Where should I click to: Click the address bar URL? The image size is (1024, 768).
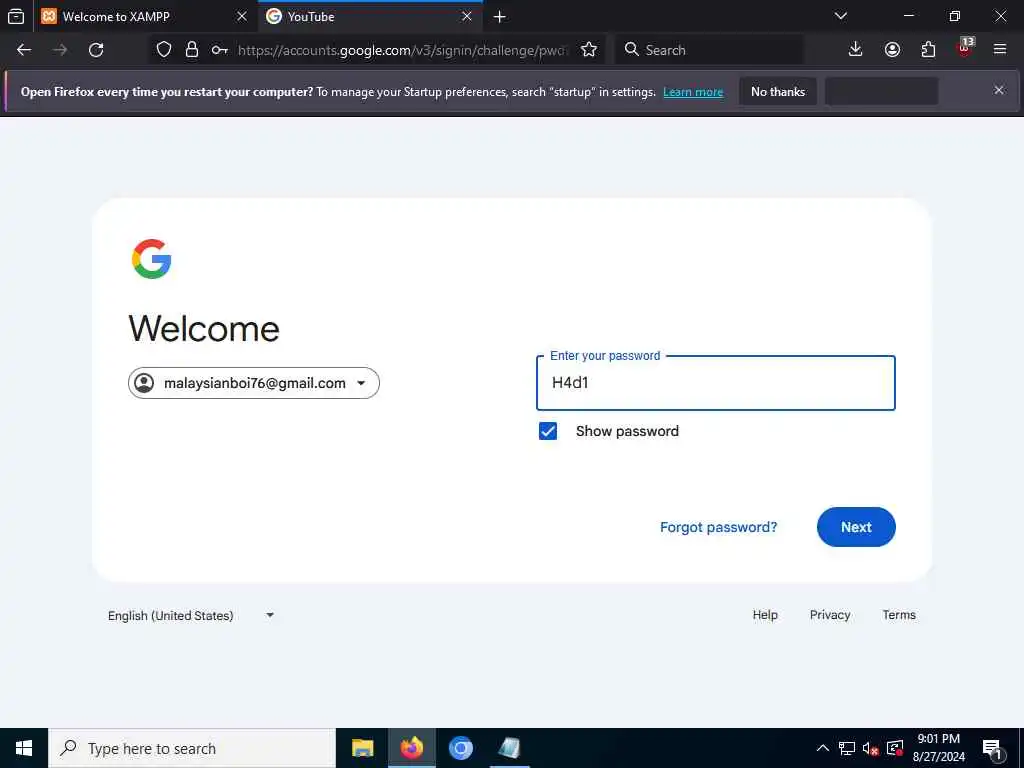[403, 50]
